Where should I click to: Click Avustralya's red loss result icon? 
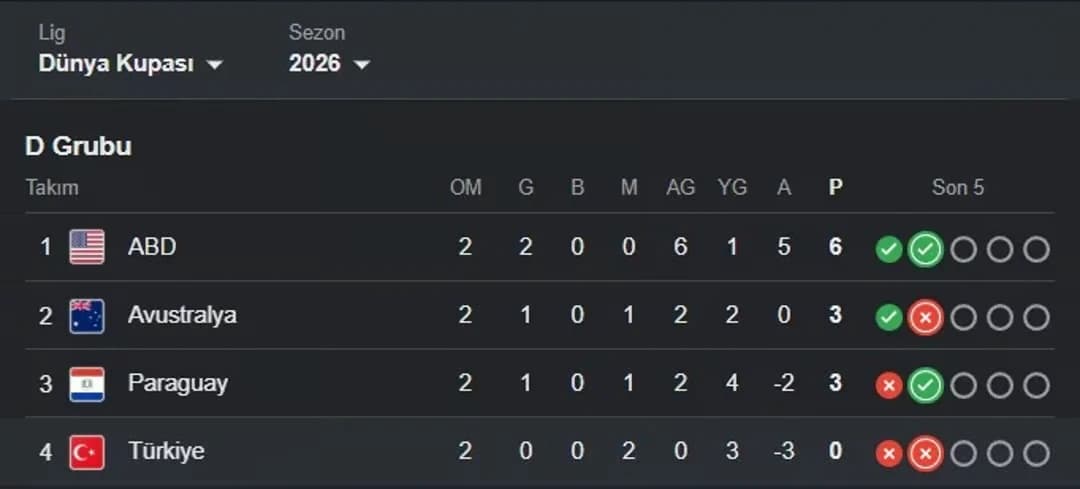tap(926, 318)
